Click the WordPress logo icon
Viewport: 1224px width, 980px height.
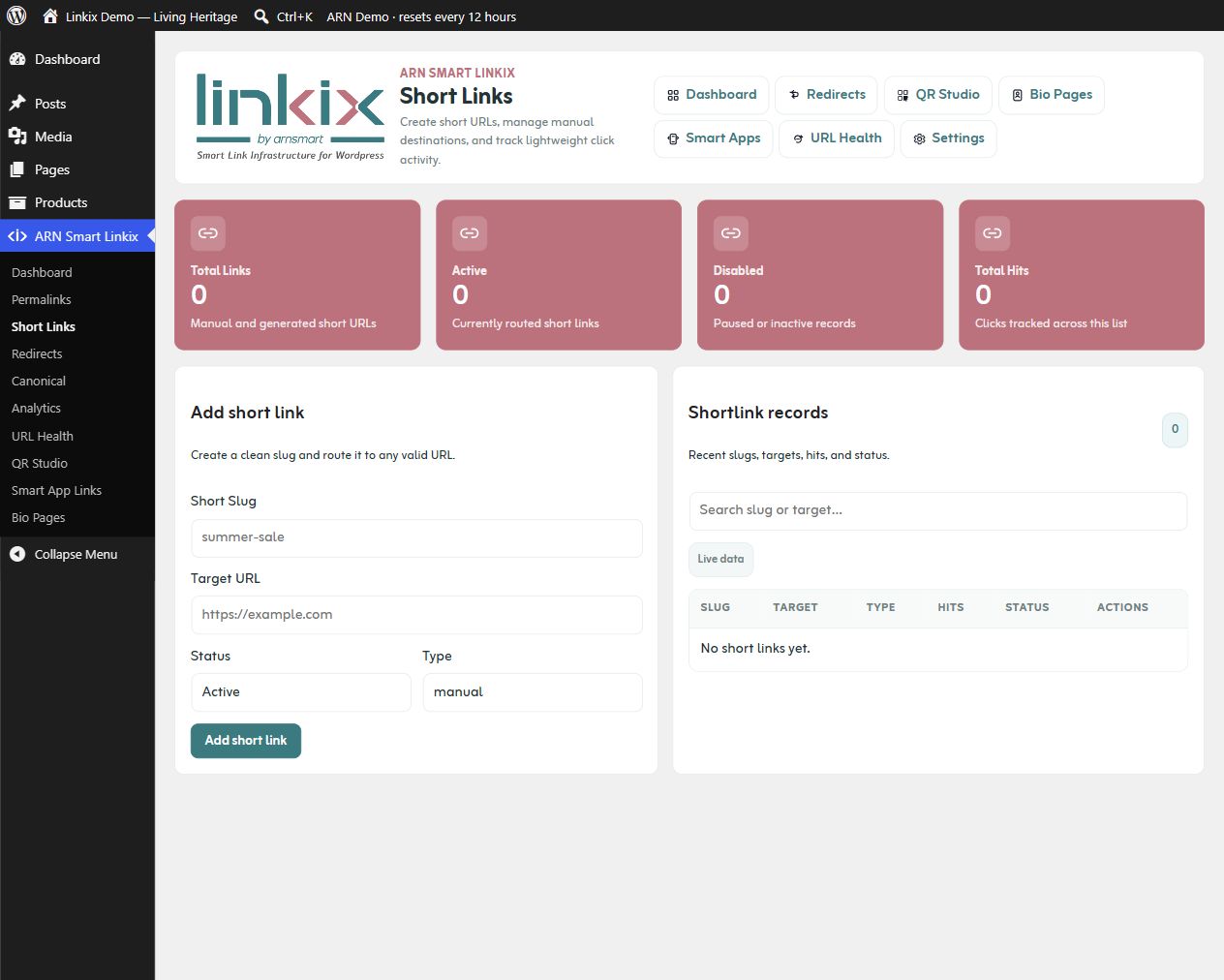[x=16, y=15]
